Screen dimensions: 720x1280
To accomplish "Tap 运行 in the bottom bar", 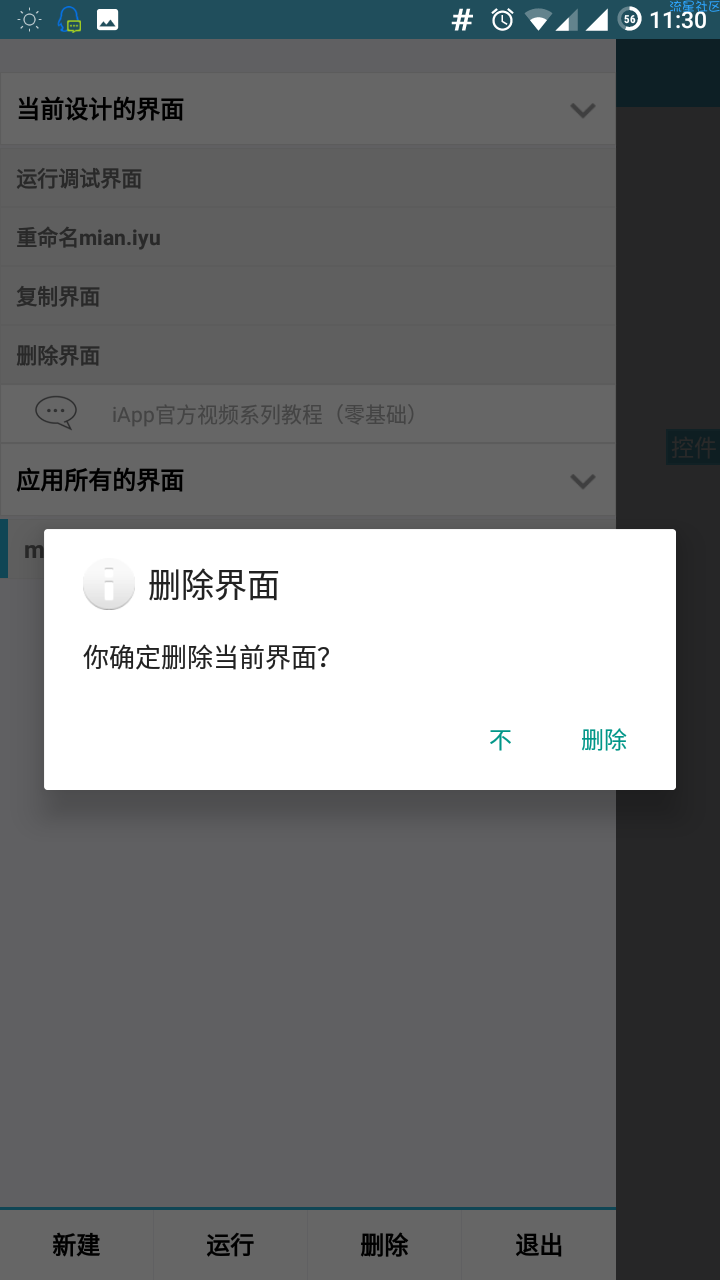I will tap(231, 1245).
